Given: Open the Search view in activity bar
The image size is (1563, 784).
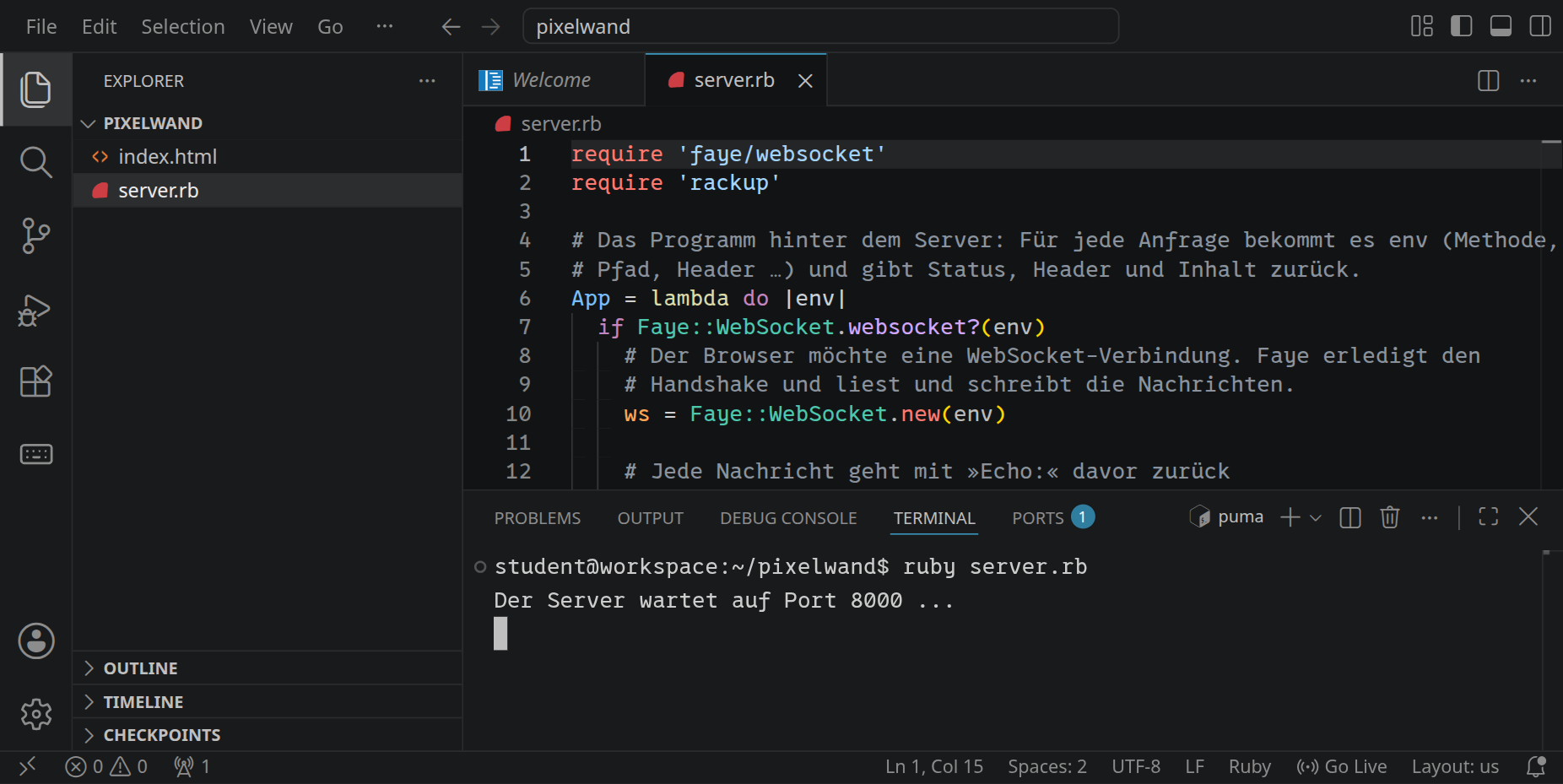Looking at the screenshot, I should 35,162.
